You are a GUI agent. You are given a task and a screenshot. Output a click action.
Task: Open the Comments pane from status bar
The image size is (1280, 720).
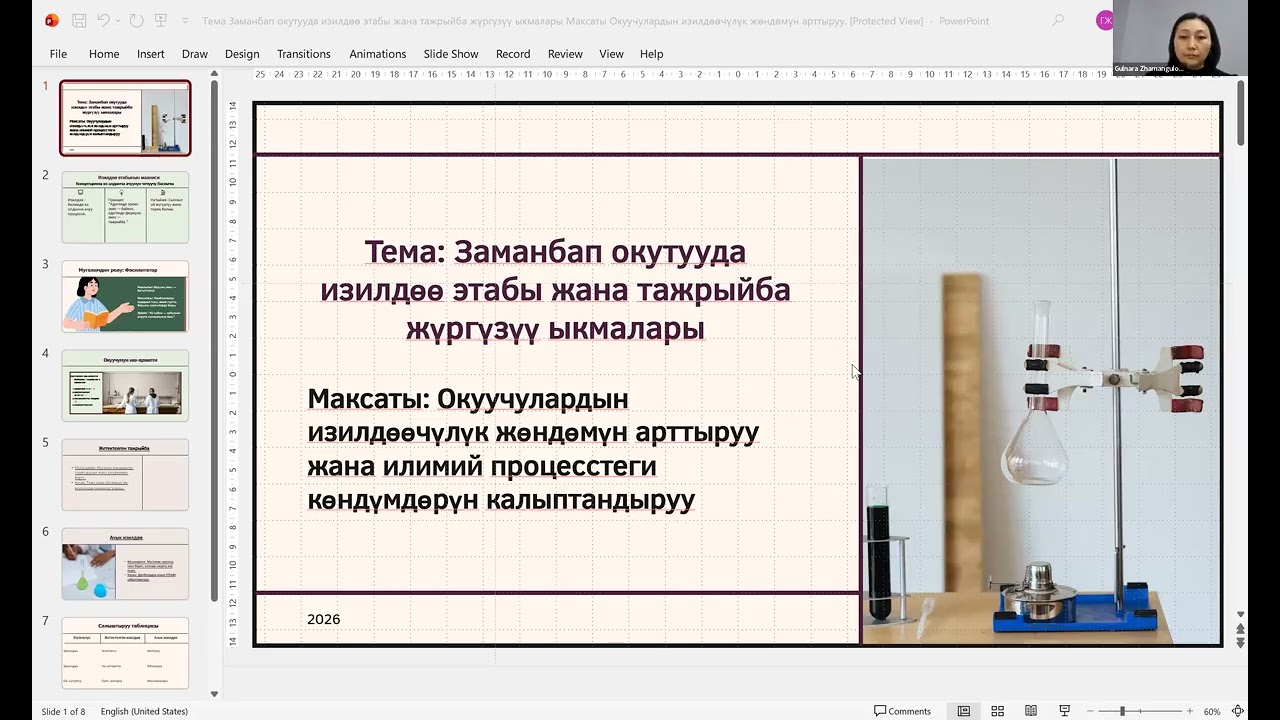pos(903,711)
